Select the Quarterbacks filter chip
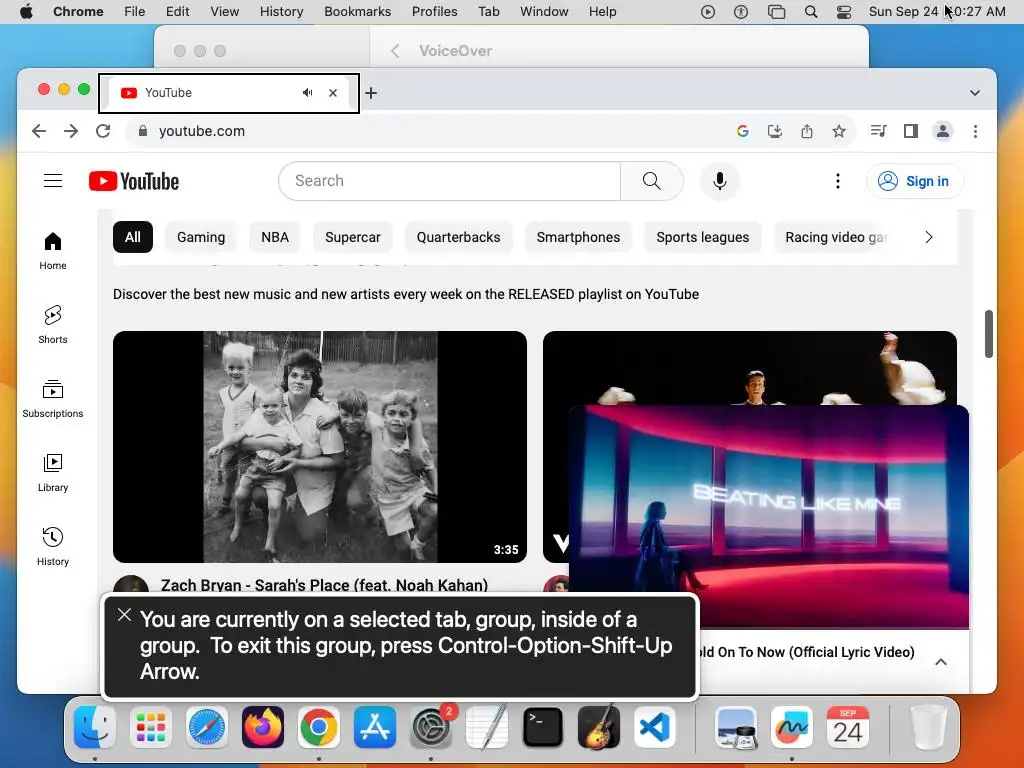1024x768 pixels. click(458, 237)
